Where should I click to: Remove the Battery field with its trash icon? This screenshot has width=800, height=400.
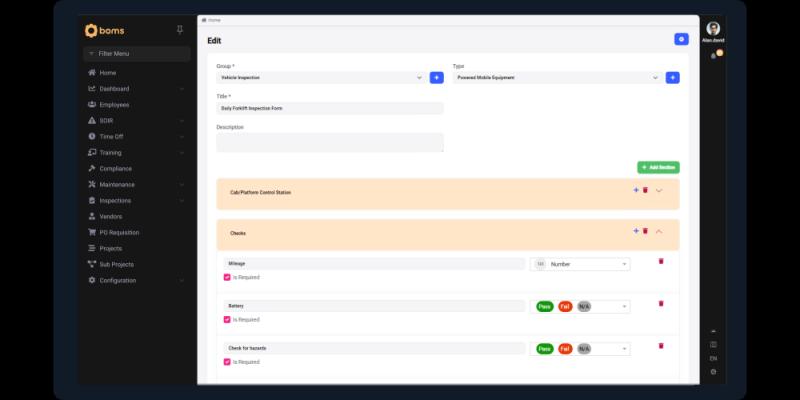(660, 304)
